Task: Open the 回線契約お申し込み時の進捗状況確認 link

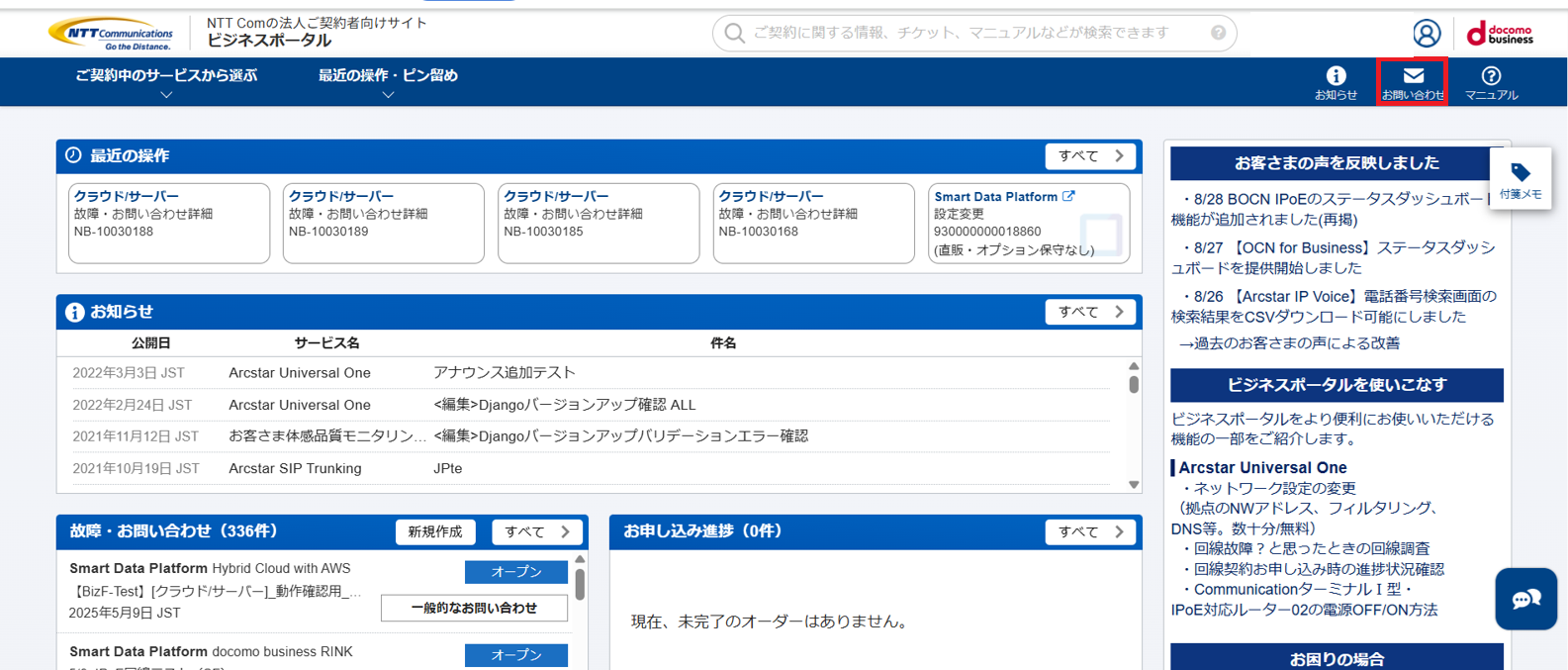Action: point(1319,569)
